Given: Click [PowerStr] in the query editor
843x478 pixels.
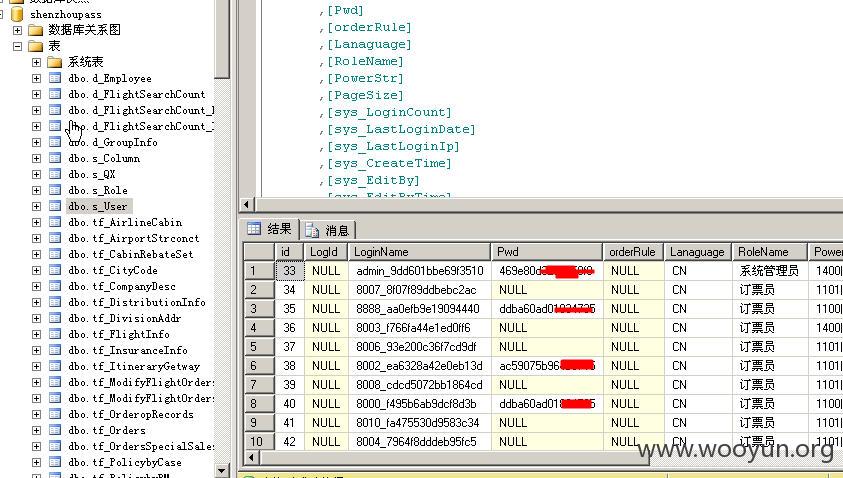Looking at the screenshot, I should click(x=365, y=79).
